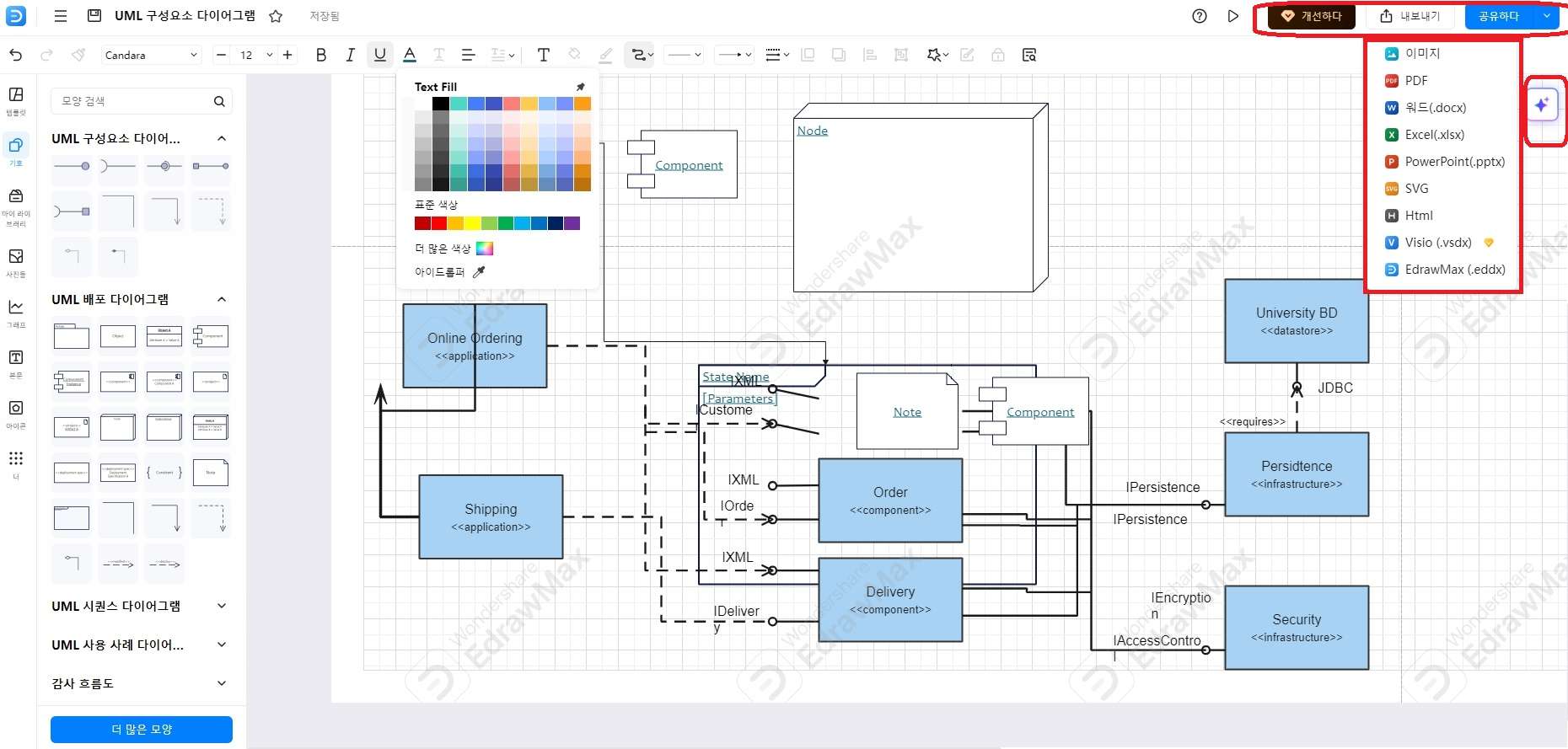
Task: Click the undo arrow
Action: [16, 55]
